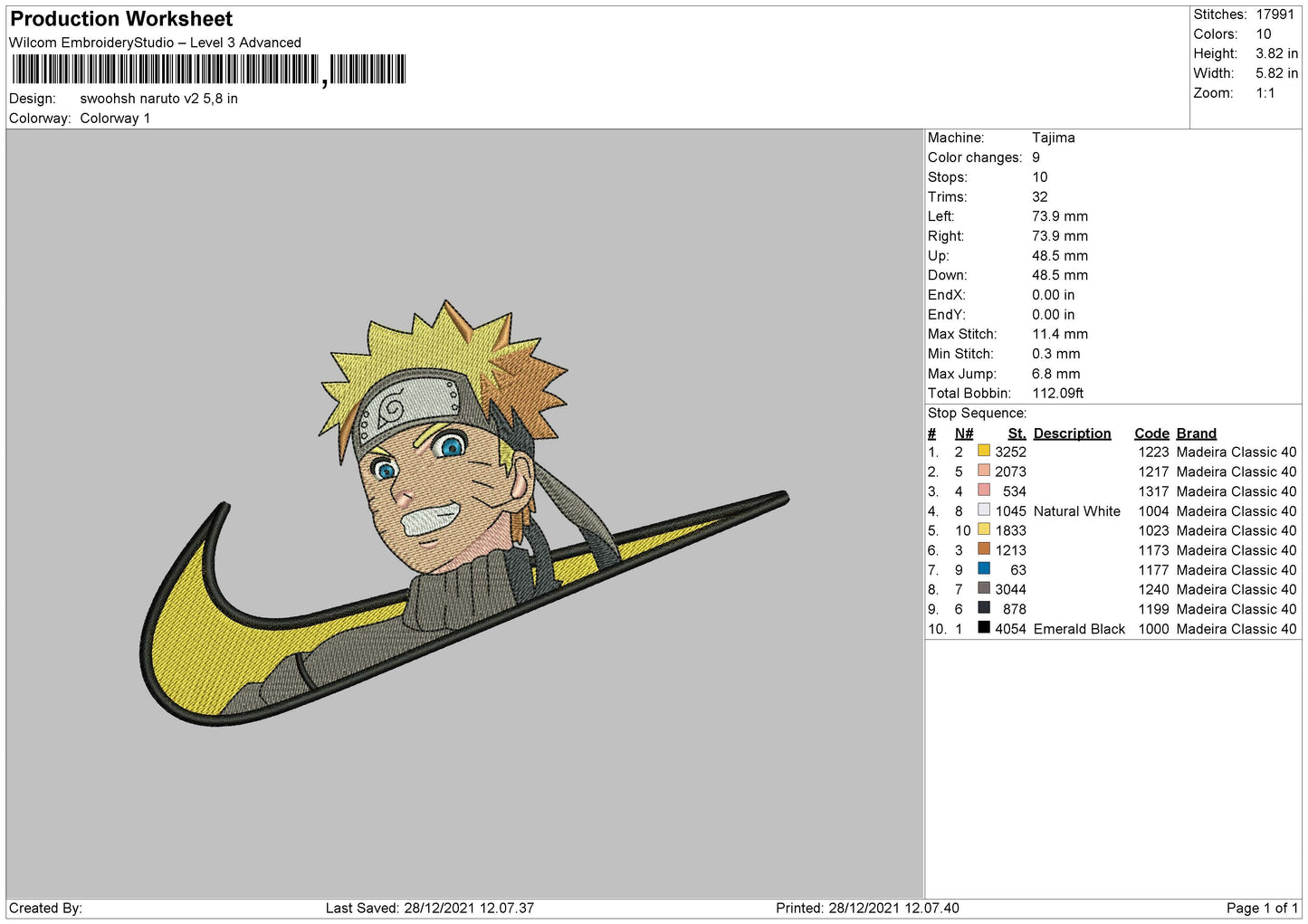Select the blue color swatch in row 7

pos(984,569)
